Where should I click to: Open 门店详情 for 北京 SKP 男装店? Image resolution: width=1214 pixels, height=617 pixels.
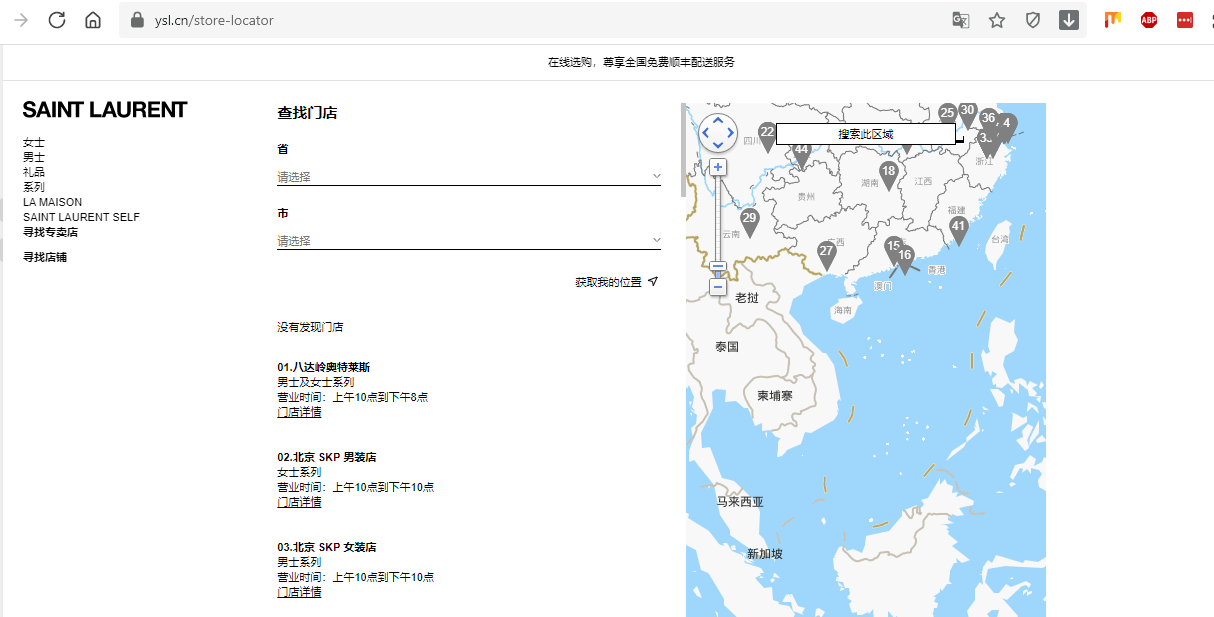299,502
